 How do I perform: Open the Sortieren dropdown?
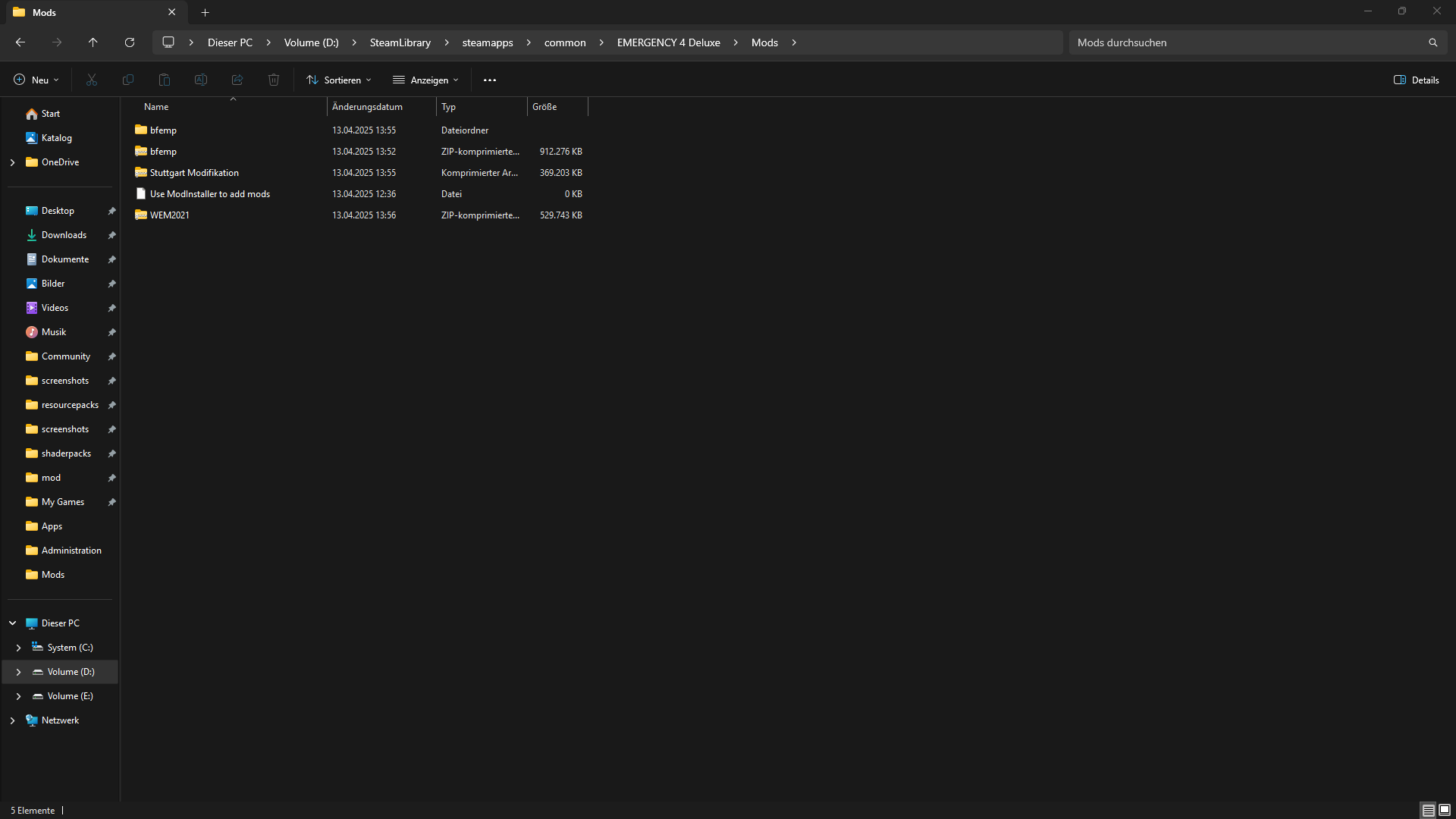[x=339, y=80]
